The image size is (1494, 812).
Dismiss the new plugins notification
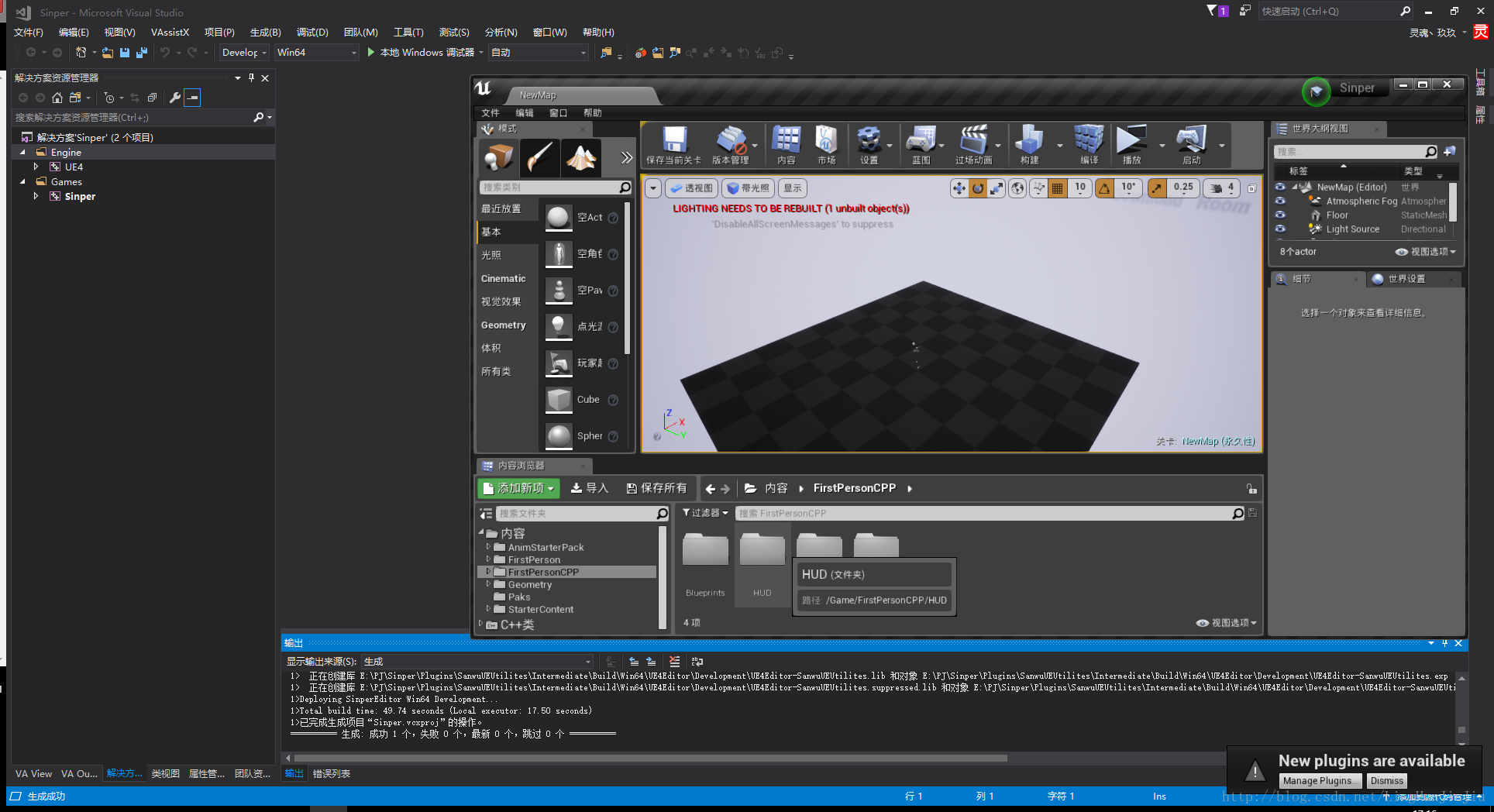[1386, 781]
